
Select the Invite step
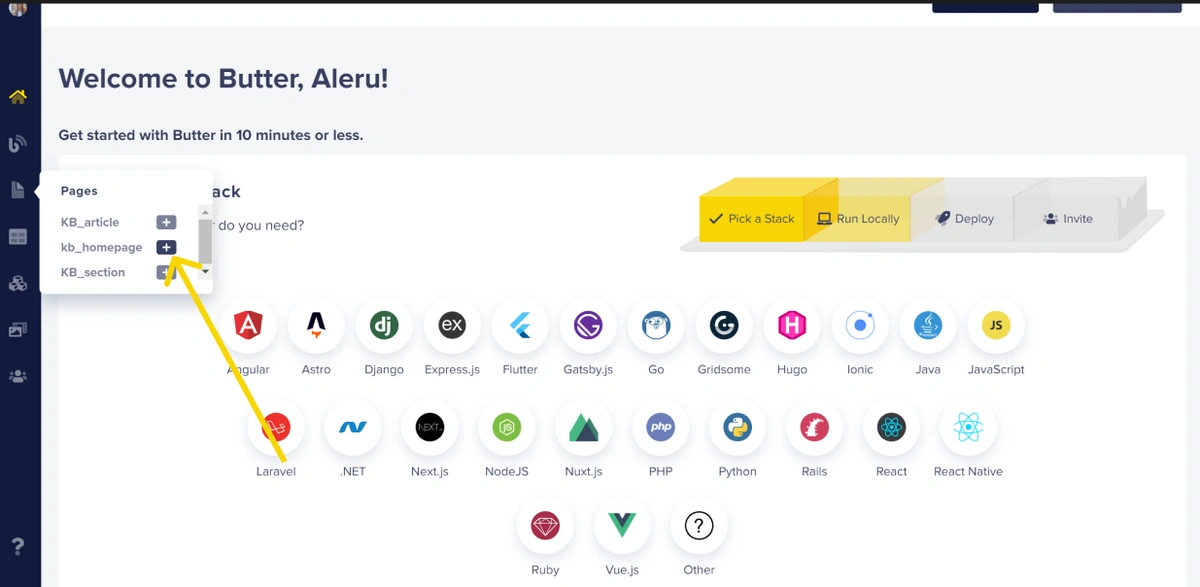coord(1068,218)
